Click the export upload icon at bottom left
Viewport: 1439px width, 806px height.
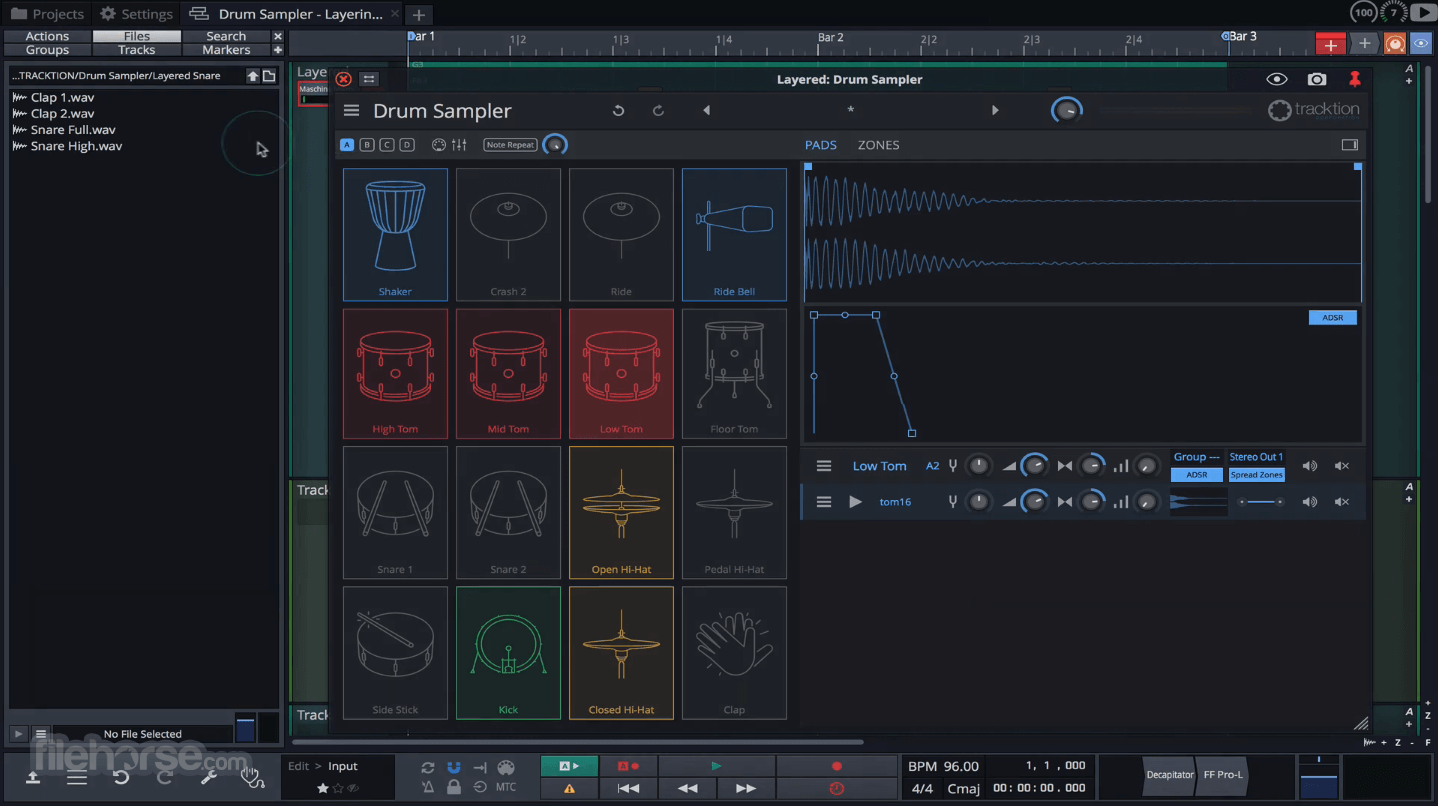(x=33, y=776)
